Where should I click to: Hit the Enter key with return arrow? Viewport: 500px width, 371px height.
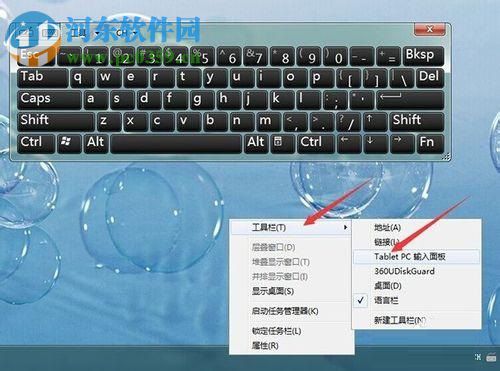click(x=410, y=100)
